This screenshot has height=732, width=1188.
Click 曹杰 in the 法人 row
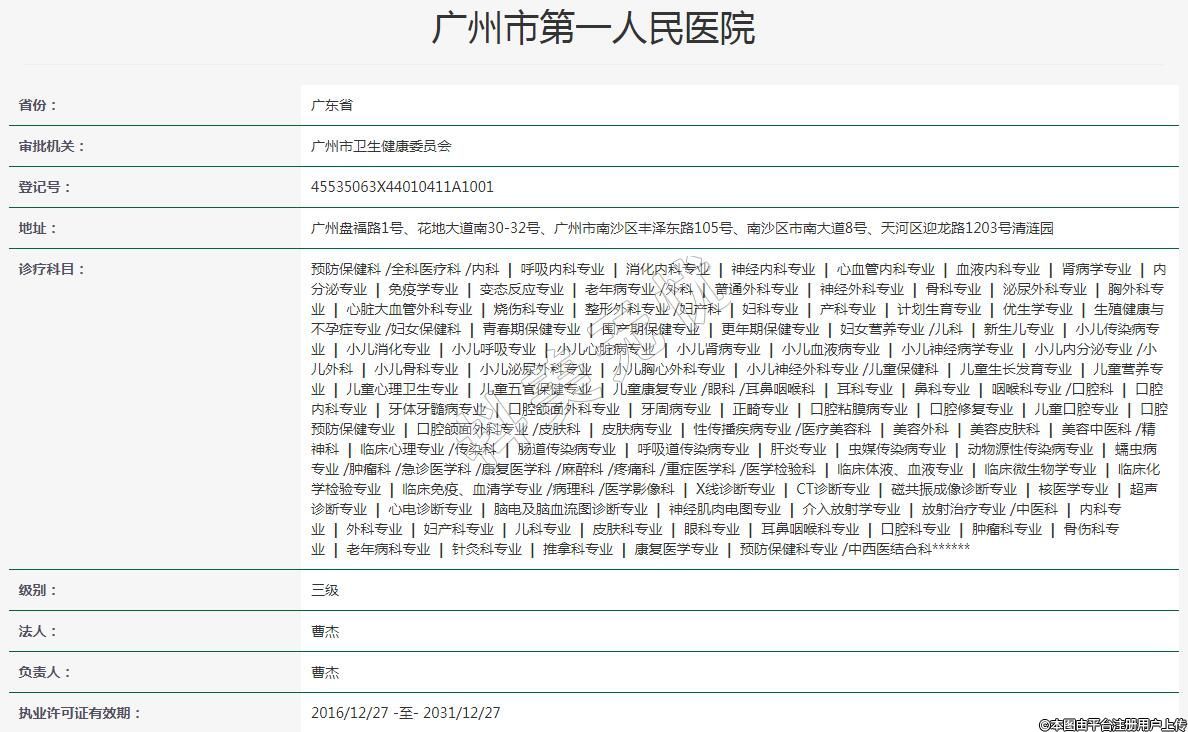(x=325, y=631)
